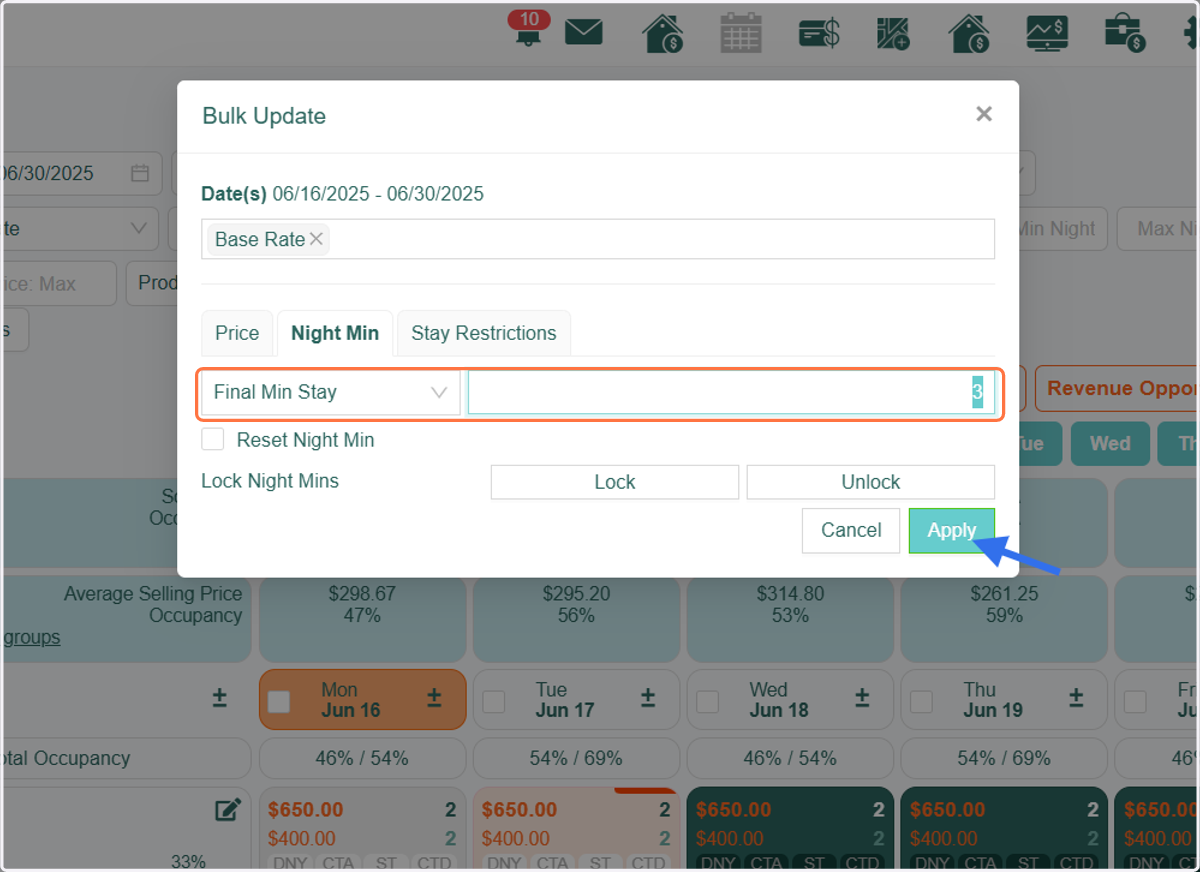Check the Wed Jun 18 checkbox
The image size is (1200, 872).
point(707,702)
